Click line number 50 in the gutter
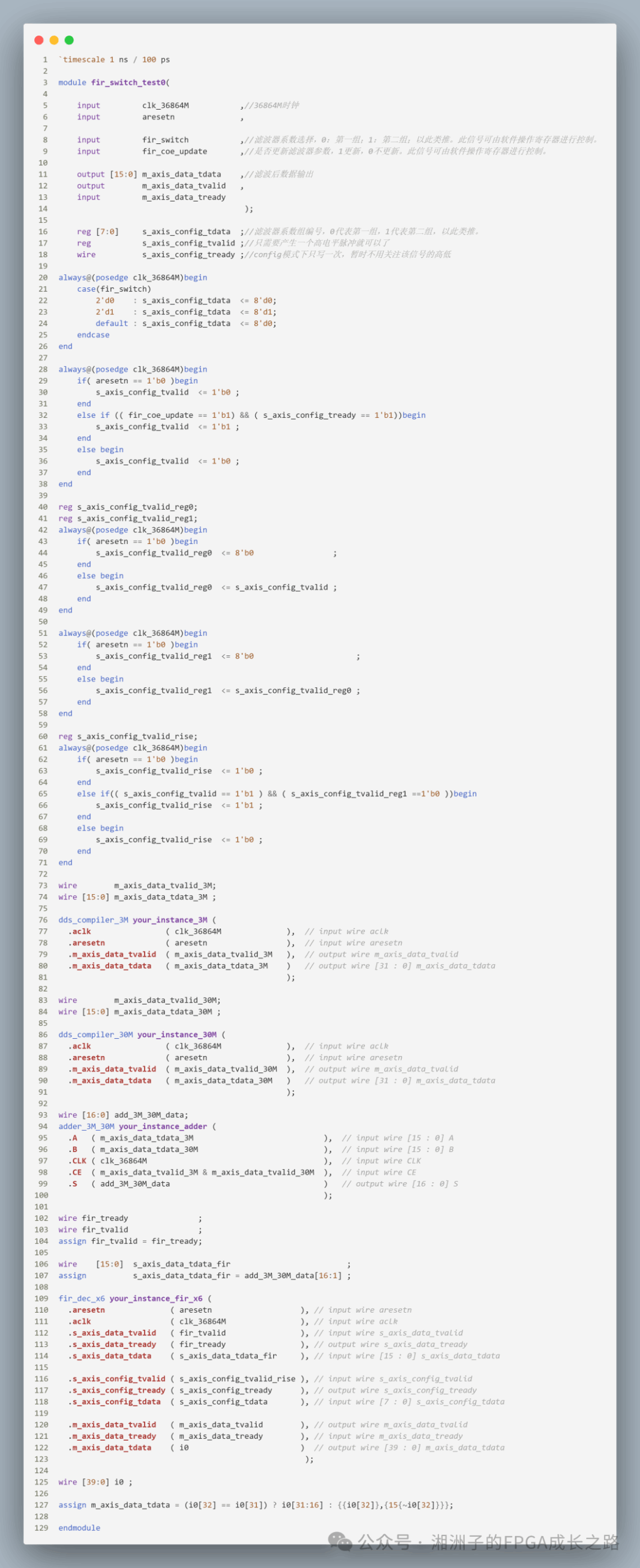The height and width of the screenshot is (1568, 640). pos(43,622)
